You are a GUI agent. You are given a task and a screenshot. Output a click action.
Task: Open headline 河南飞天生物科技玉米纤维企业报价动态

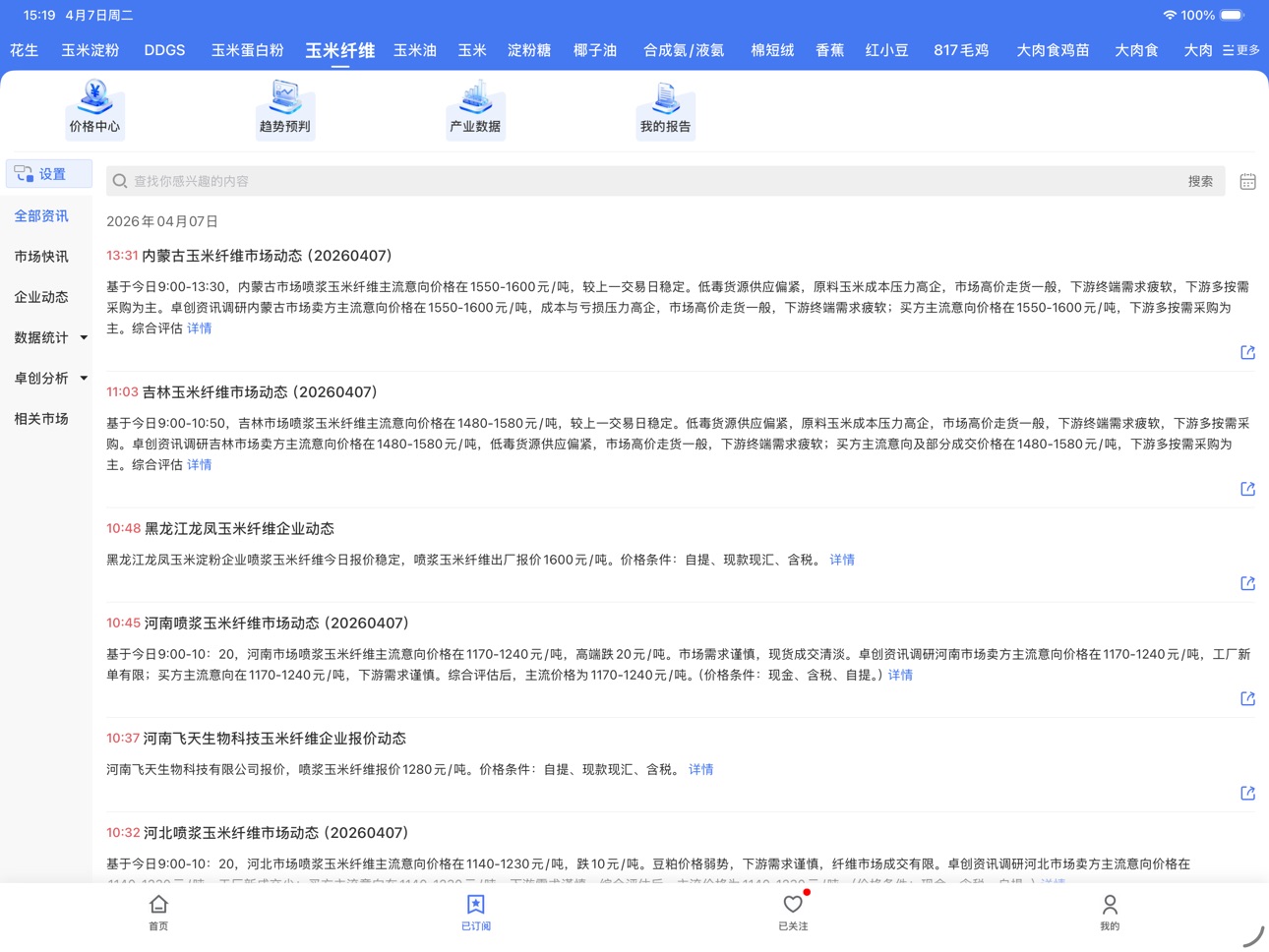point(274,738)
